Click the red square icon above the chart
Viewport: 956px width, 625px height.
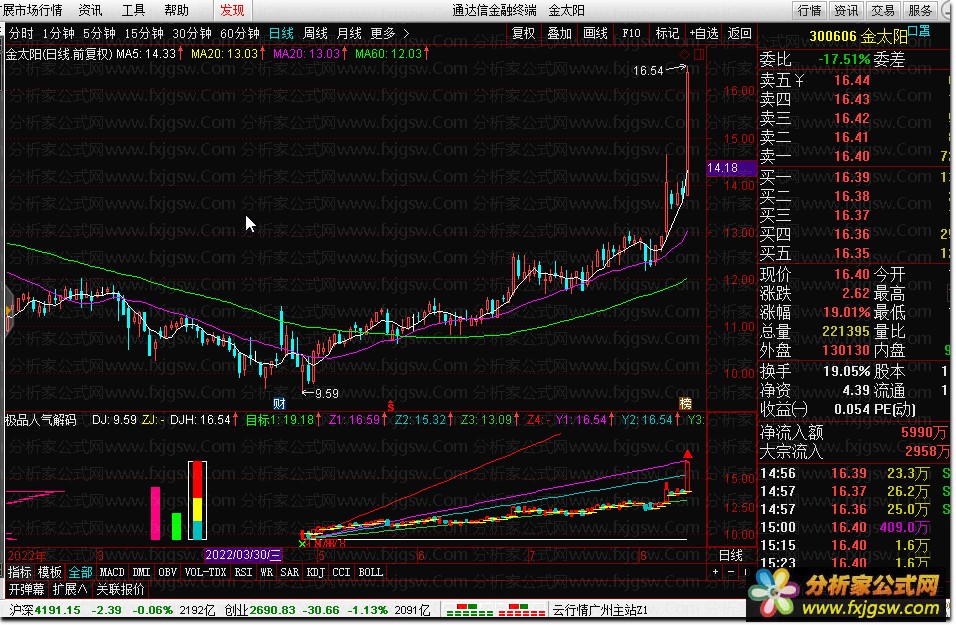(x=699, y=54)
